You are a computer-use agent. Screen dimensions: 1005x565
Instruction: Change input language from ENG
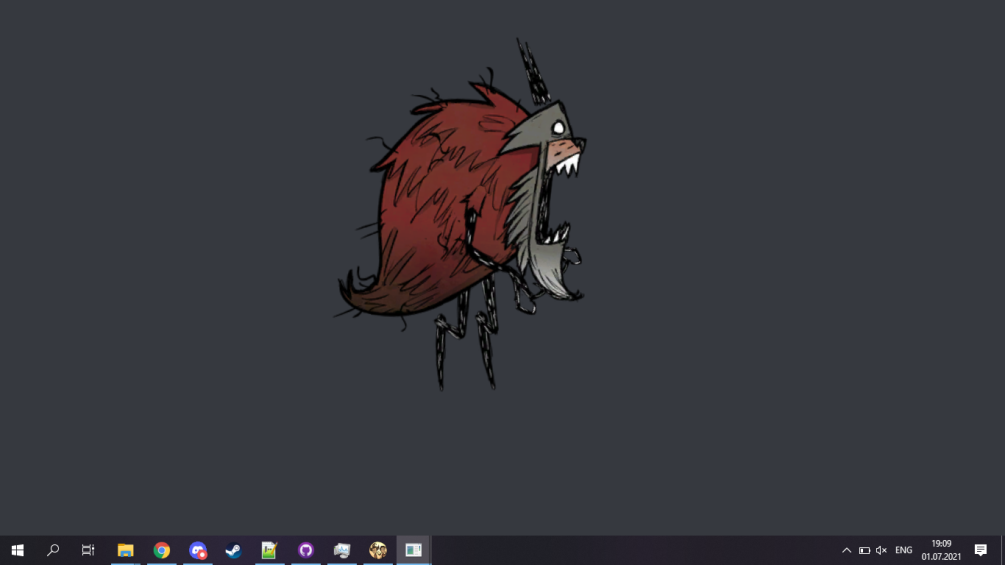[x=904, y=550]
